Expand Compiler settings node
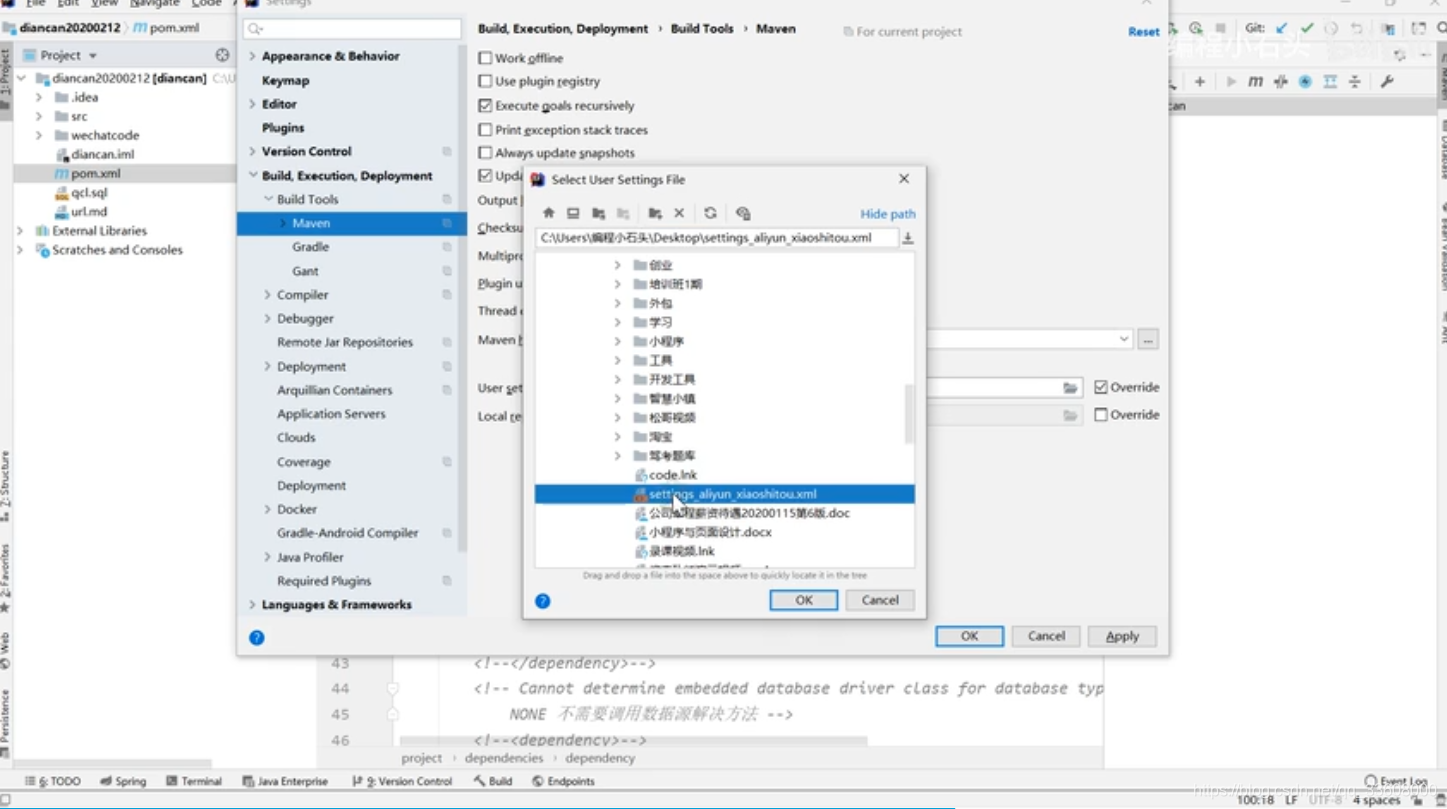Screen dimensions: 1447x809 click(x=267, y=295)
